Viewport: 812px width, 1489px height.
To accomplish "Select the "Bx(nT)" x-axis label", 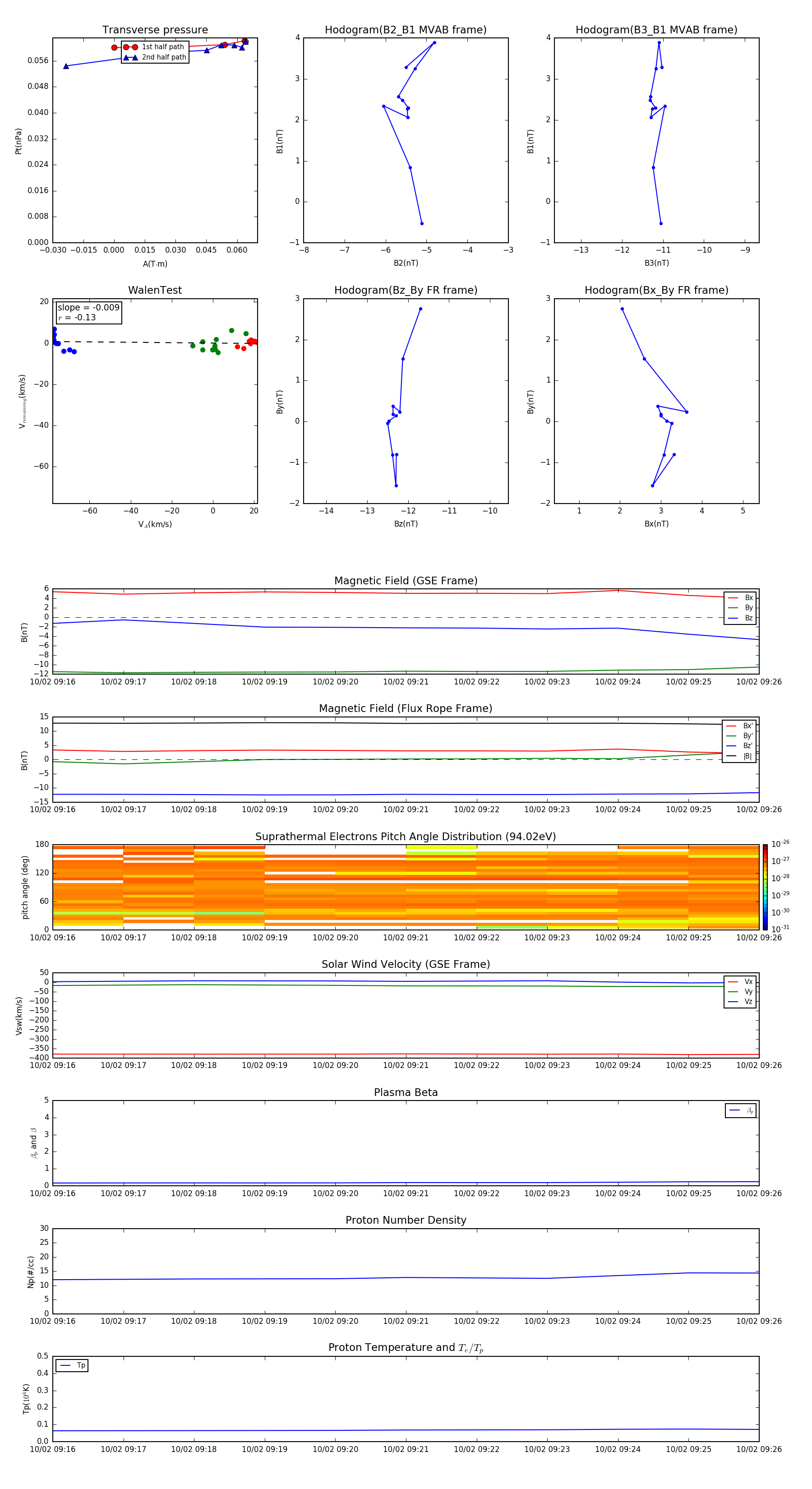I will [x=656, y=524].
